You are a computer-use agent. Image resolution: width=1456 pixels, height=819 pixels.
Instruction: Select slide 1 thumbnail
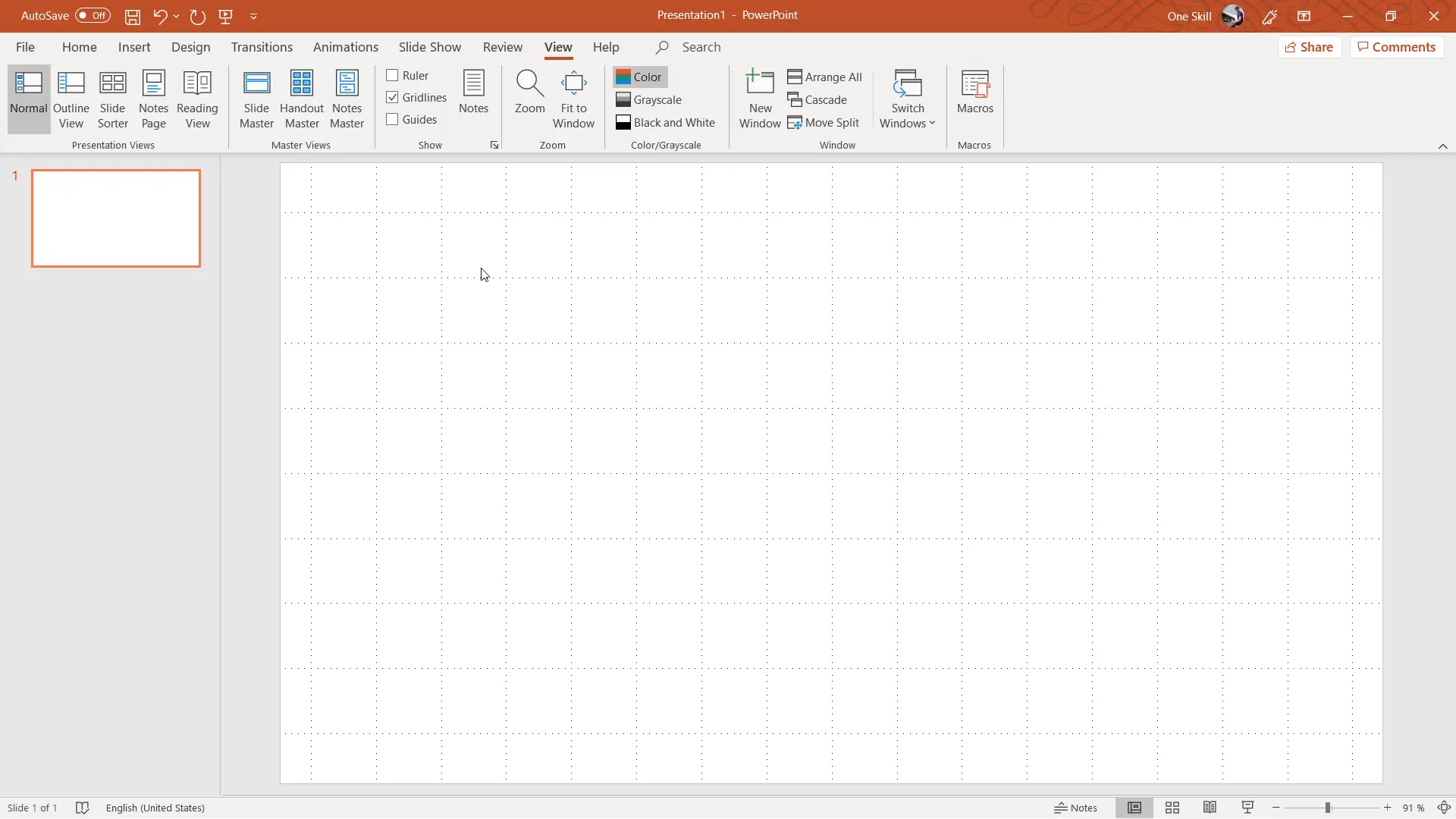click(116, 218)
